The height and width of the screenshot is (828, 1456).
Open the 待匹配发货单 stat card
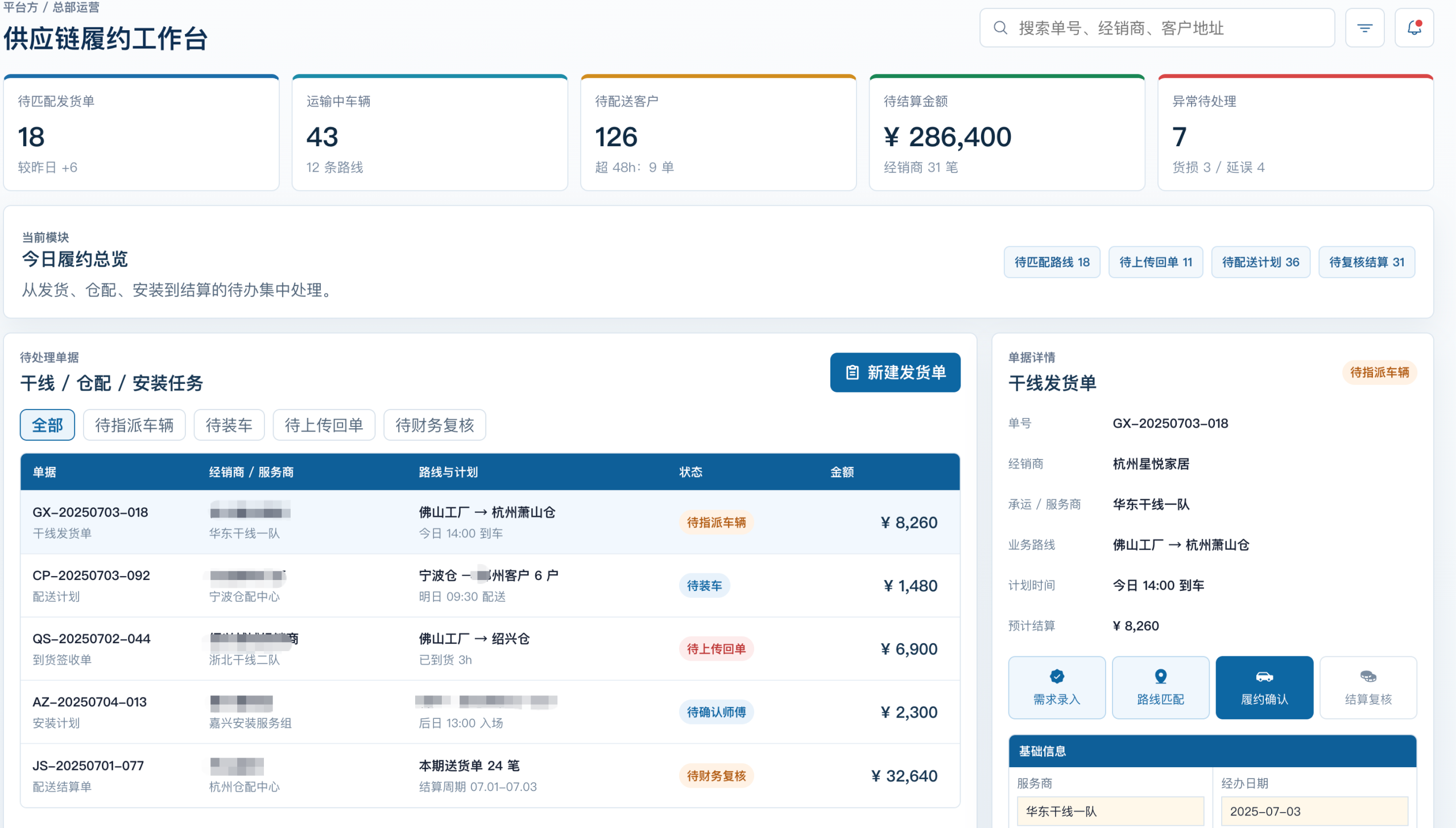click(141, 133)
